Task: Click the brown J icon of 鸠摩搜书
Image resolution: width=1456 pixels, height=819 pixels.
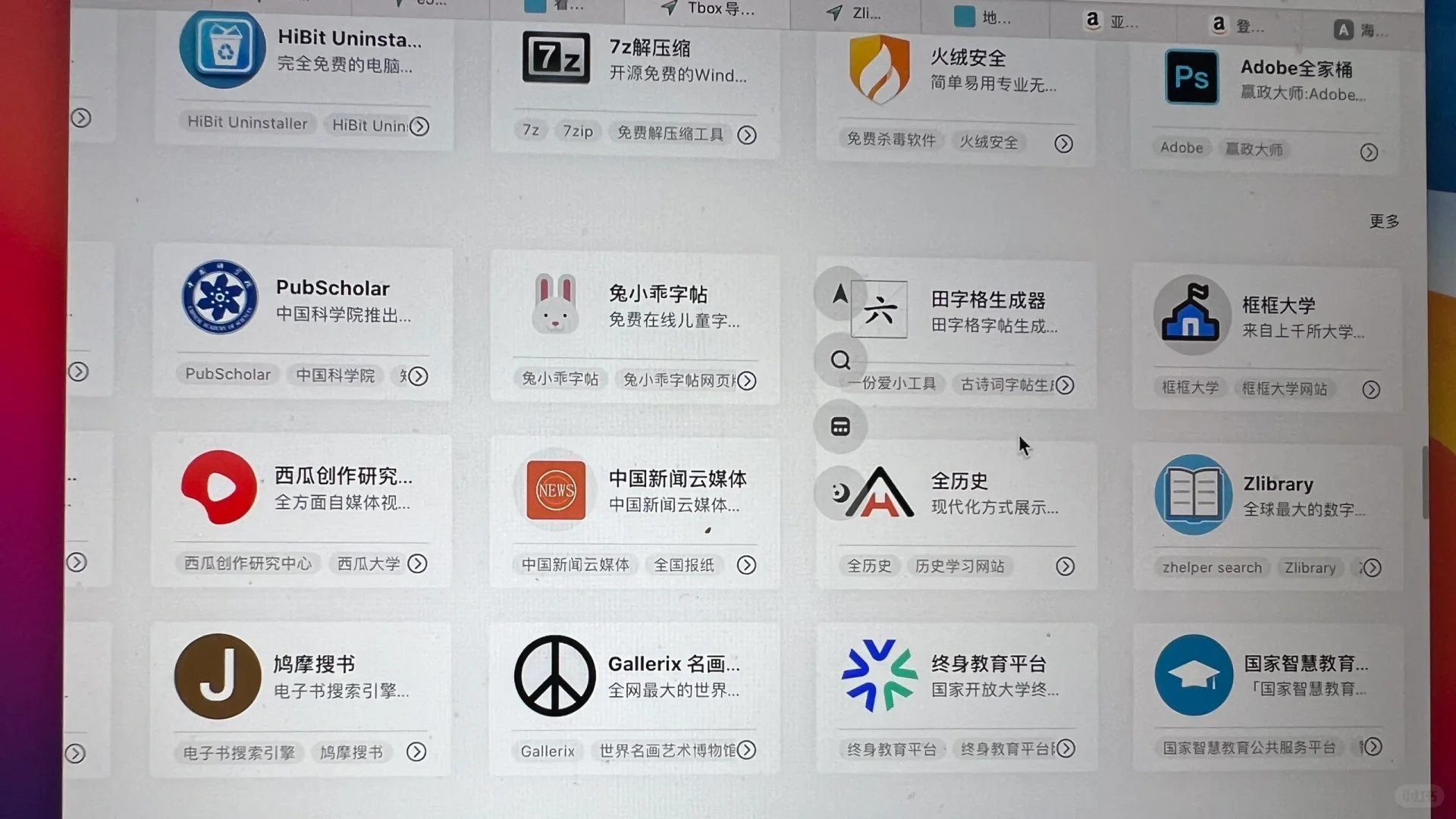Action: (218, 676)
